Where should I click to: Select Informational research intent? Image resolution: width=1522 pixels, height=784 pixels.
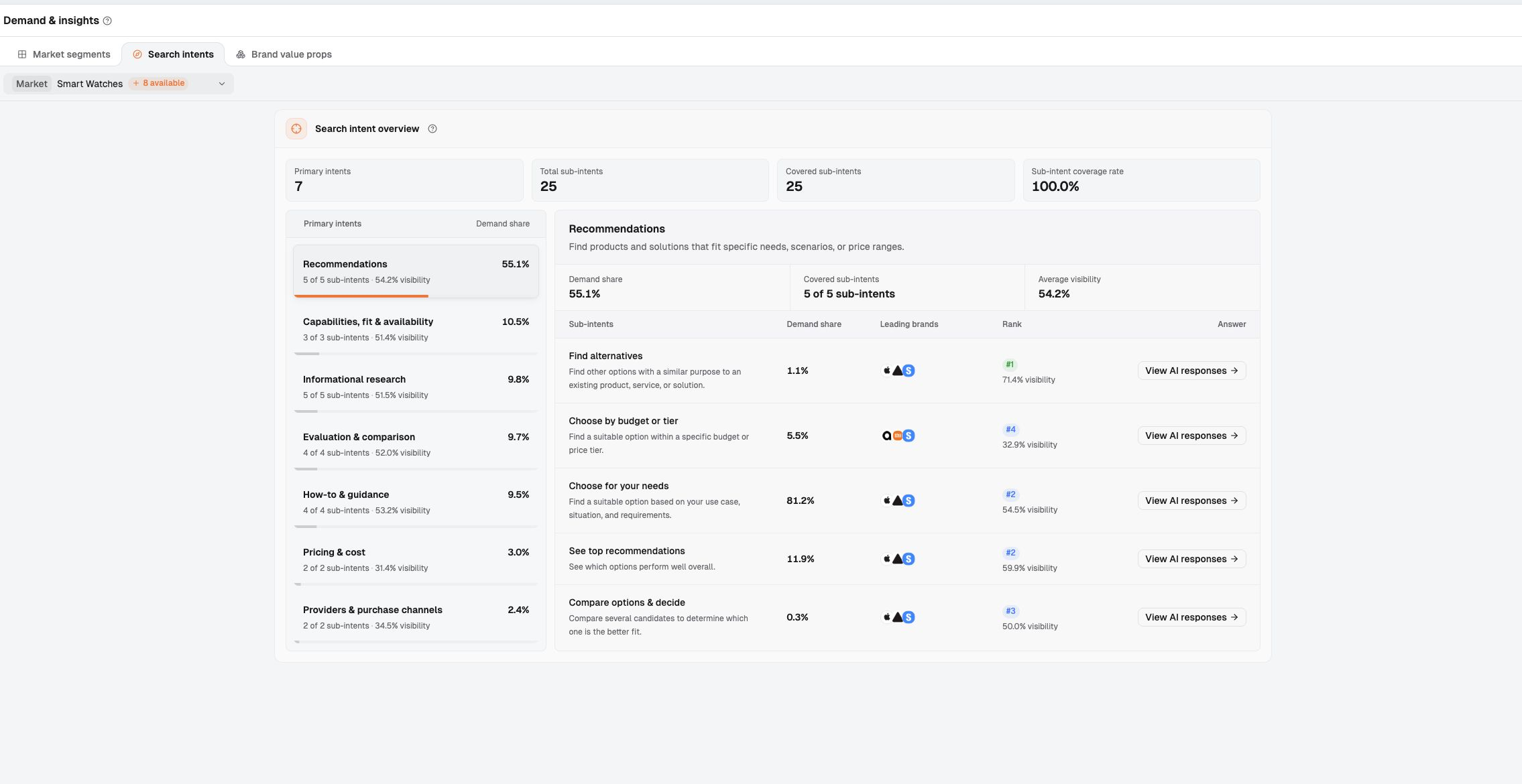(416, 387)
